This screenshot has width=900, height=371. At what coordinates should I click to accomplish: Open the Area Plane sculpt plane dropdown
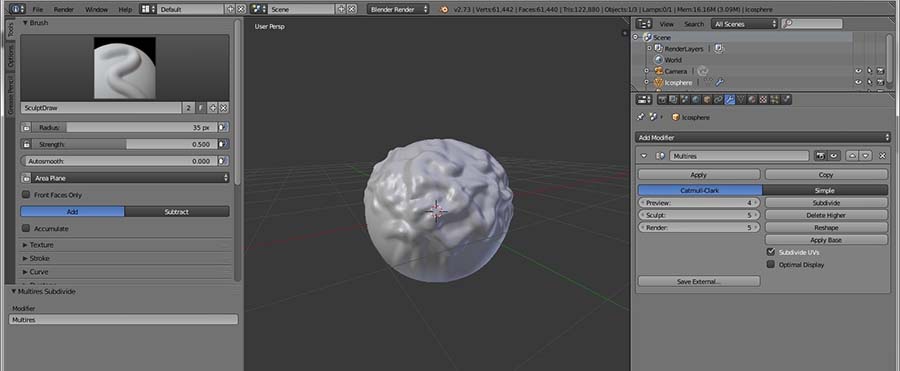[125, 178]
